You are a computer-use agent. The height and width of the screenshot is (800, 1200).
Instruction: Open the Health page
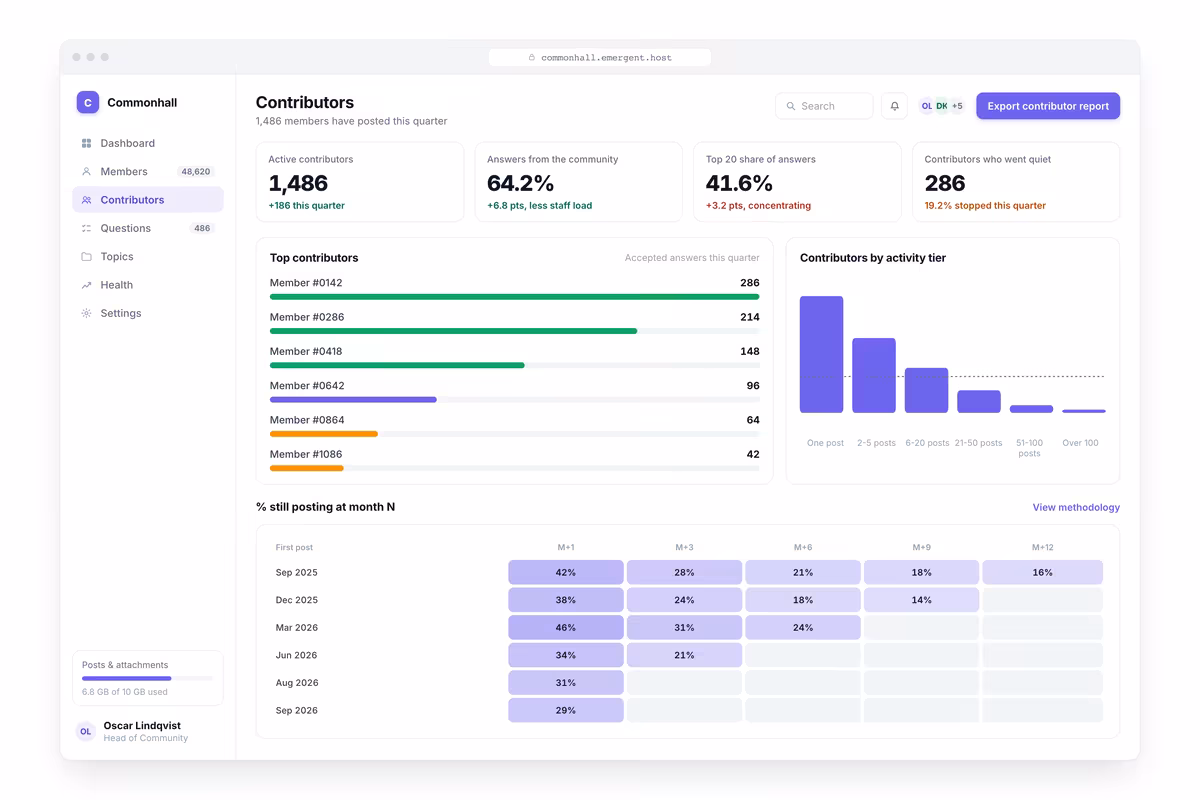(x=148, y=285)
